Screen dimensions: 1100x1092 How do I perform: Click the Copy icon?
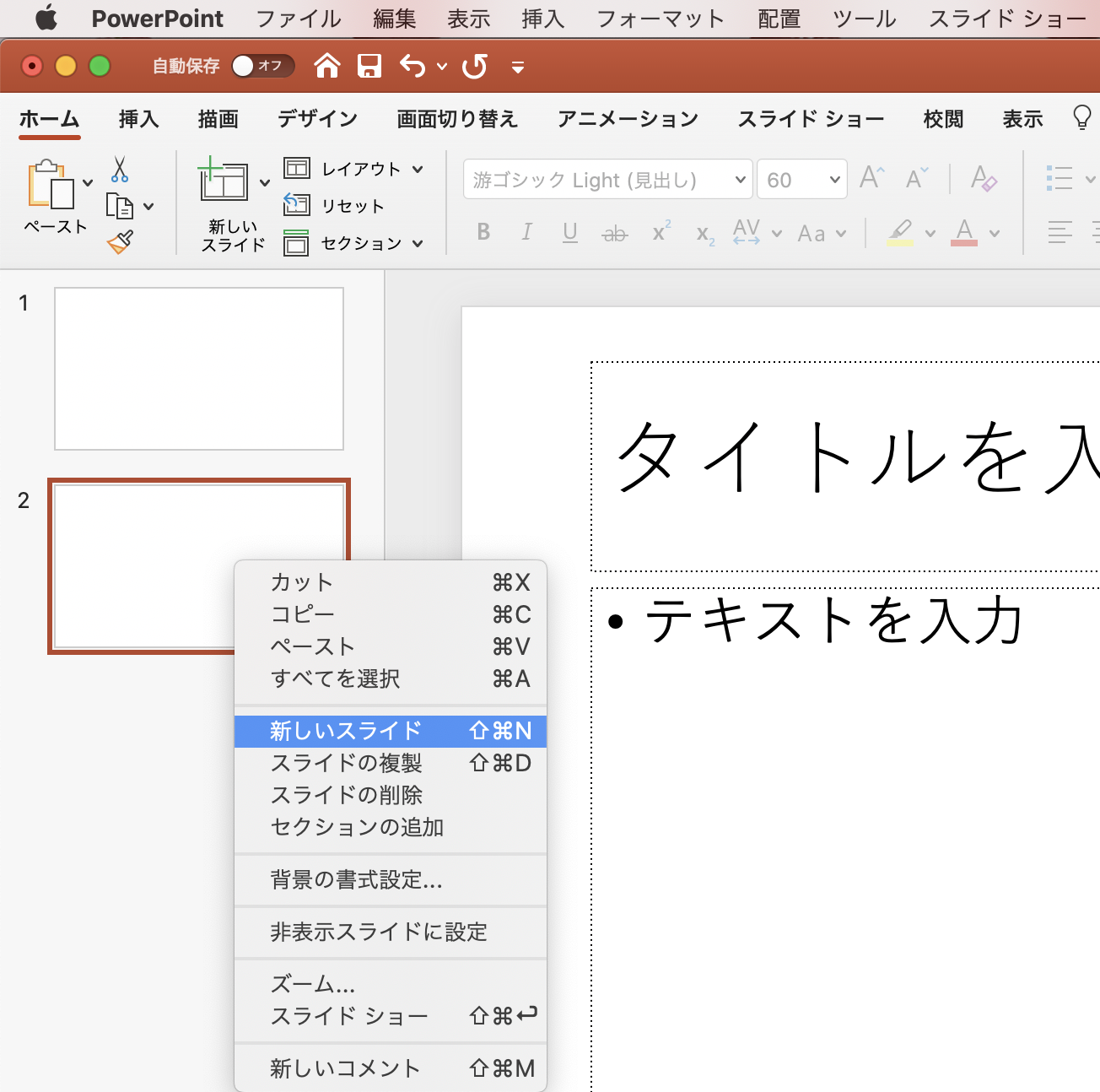pyautogui.click(x=120, y=206)
